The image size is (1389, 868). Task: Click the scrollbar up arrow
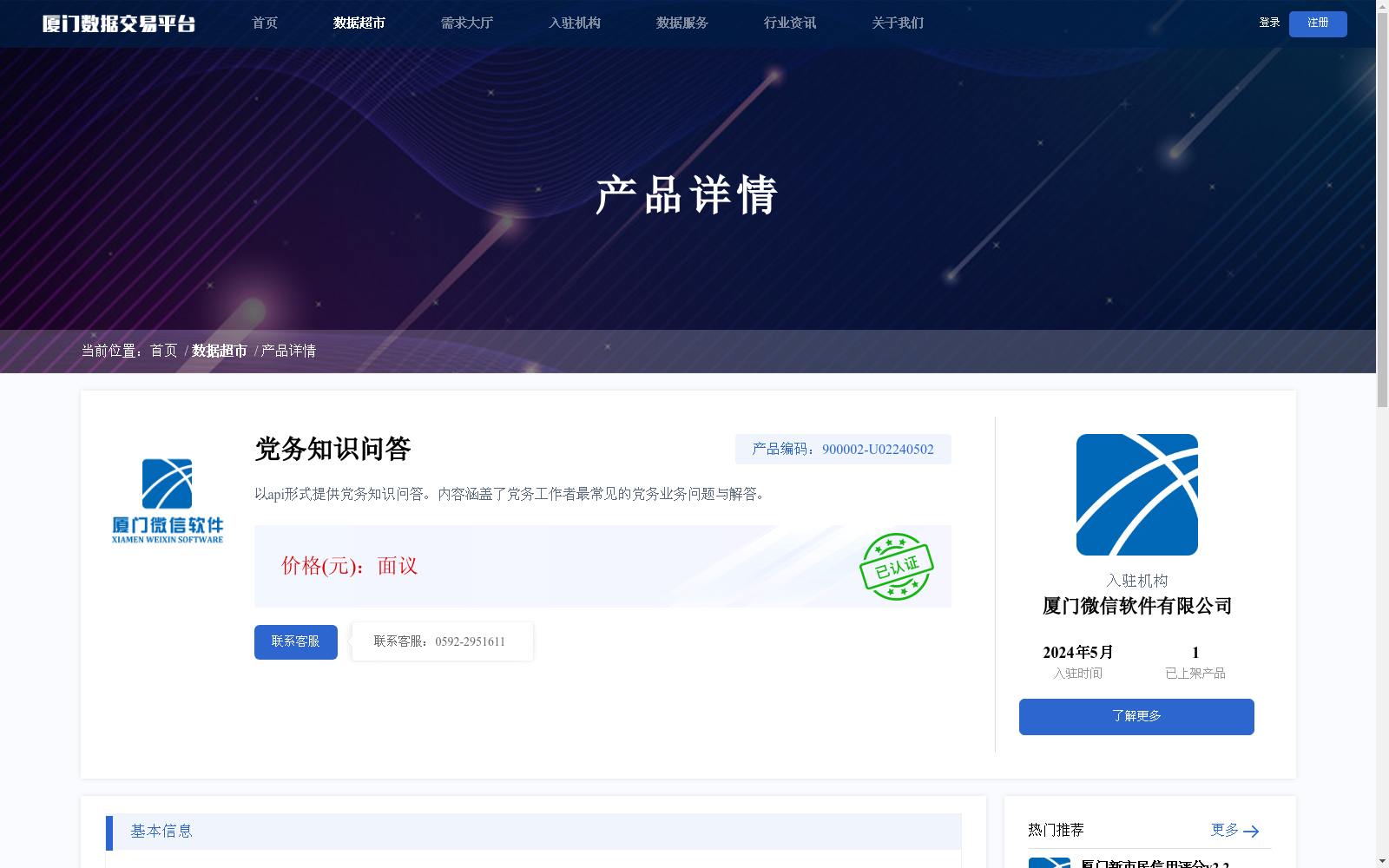coord(1382,6)
